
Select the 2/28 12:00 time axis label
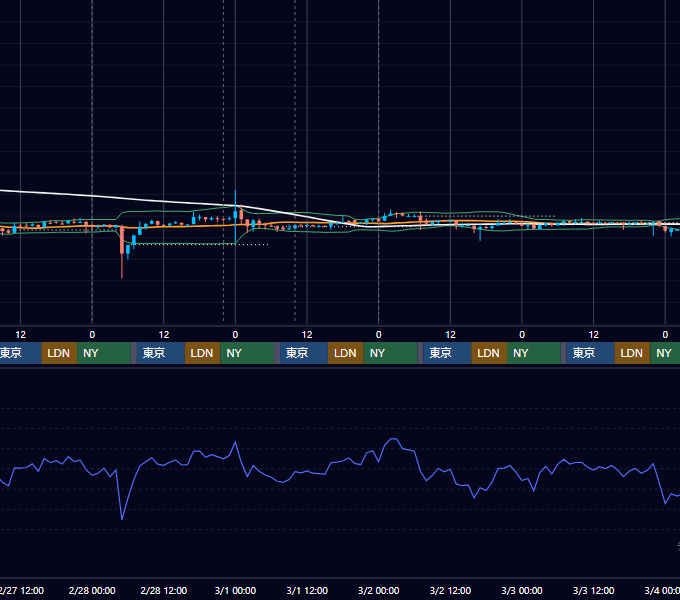pos(163,590)
